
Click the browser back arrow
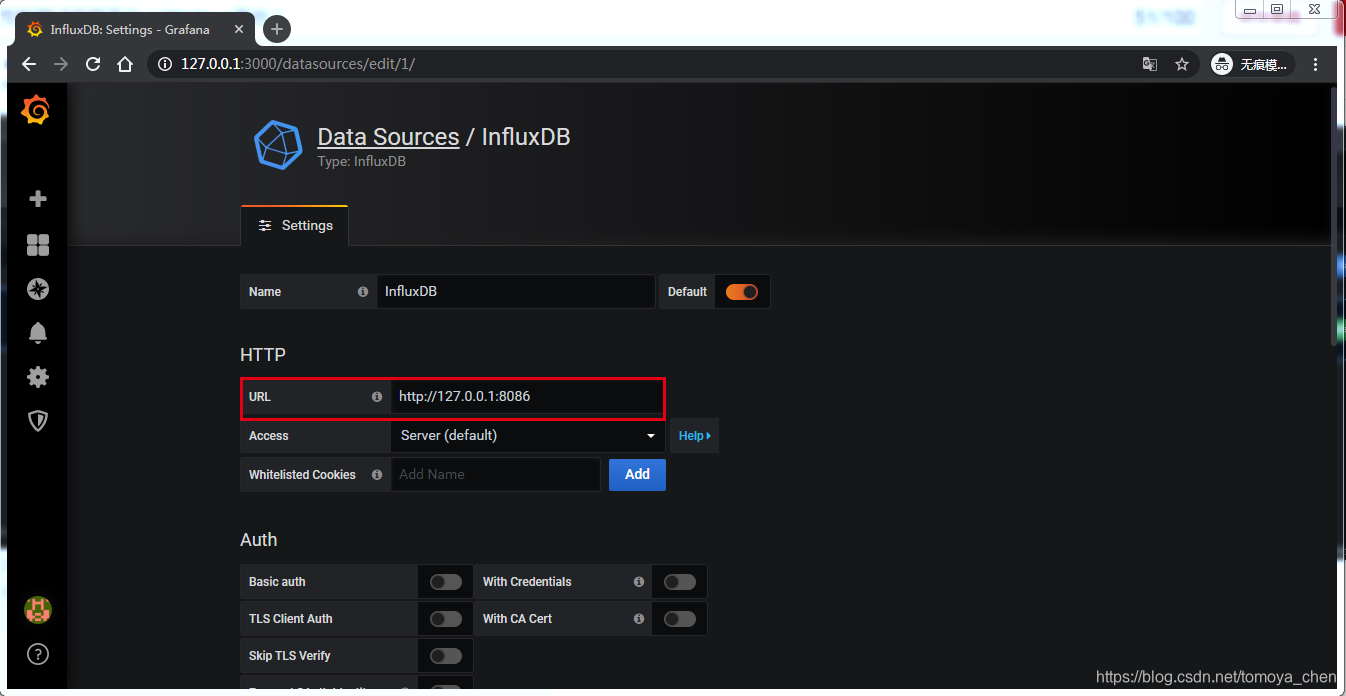click(x=29, y=64)
